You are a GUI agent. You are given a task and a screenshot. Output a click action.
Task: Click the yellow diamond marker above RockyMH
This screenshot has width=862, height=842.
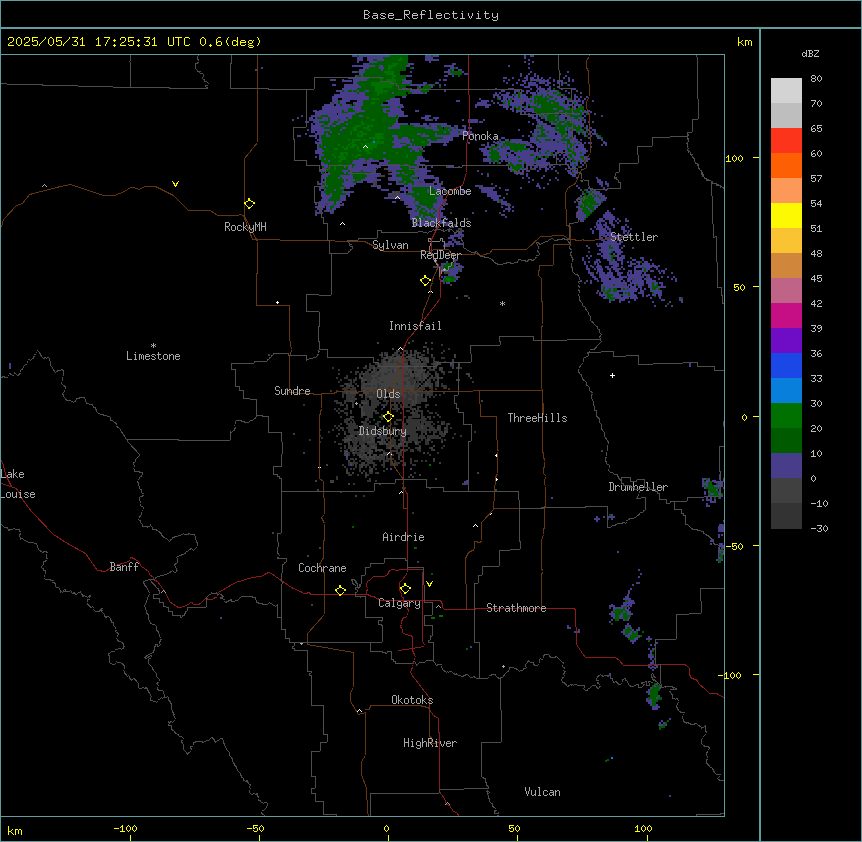(x=249, y=203)
